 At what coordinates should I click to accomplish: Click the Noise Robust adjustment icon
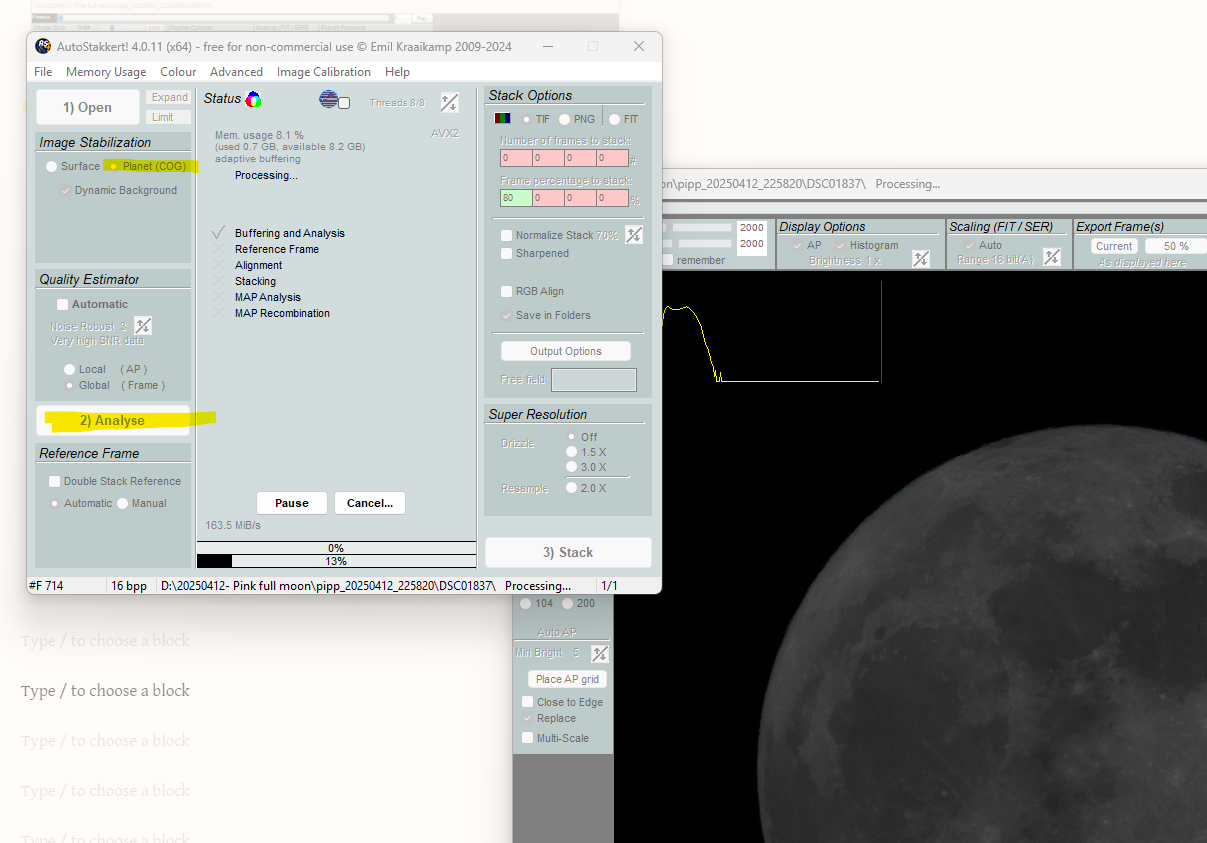pos(142,325)
